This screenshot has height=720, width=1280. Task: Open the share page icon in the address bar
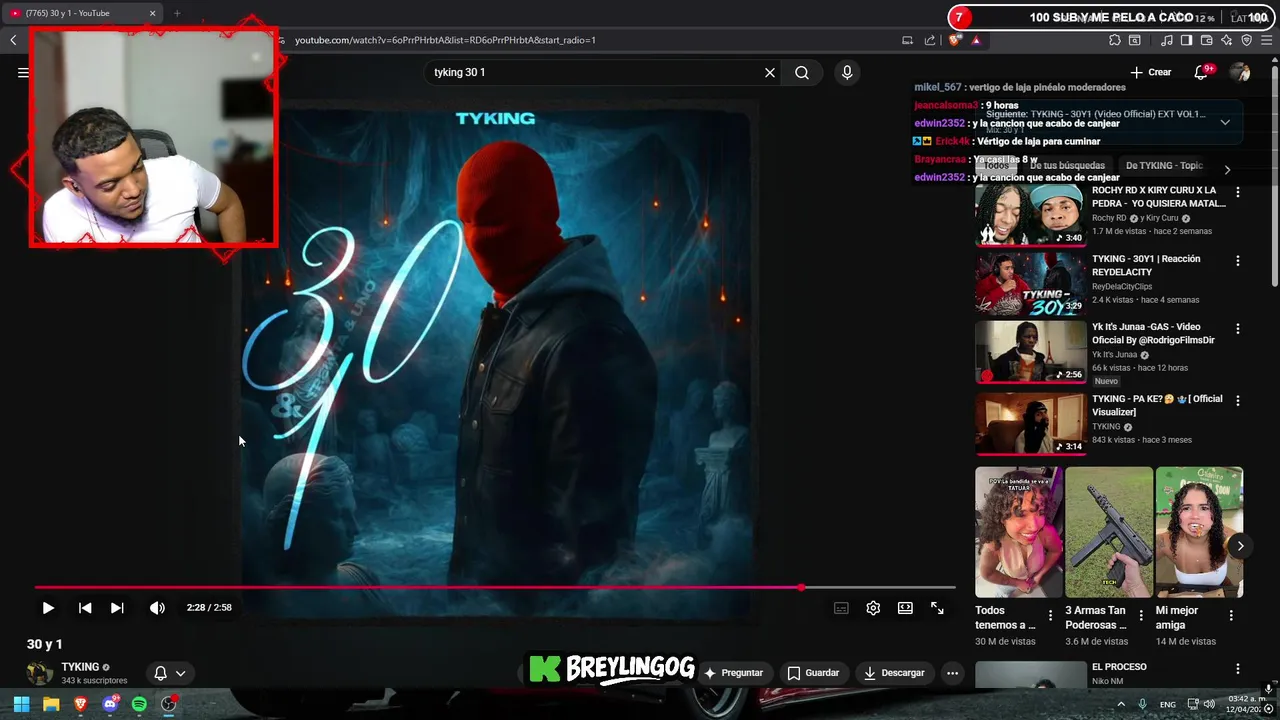(x=930, y=40)
